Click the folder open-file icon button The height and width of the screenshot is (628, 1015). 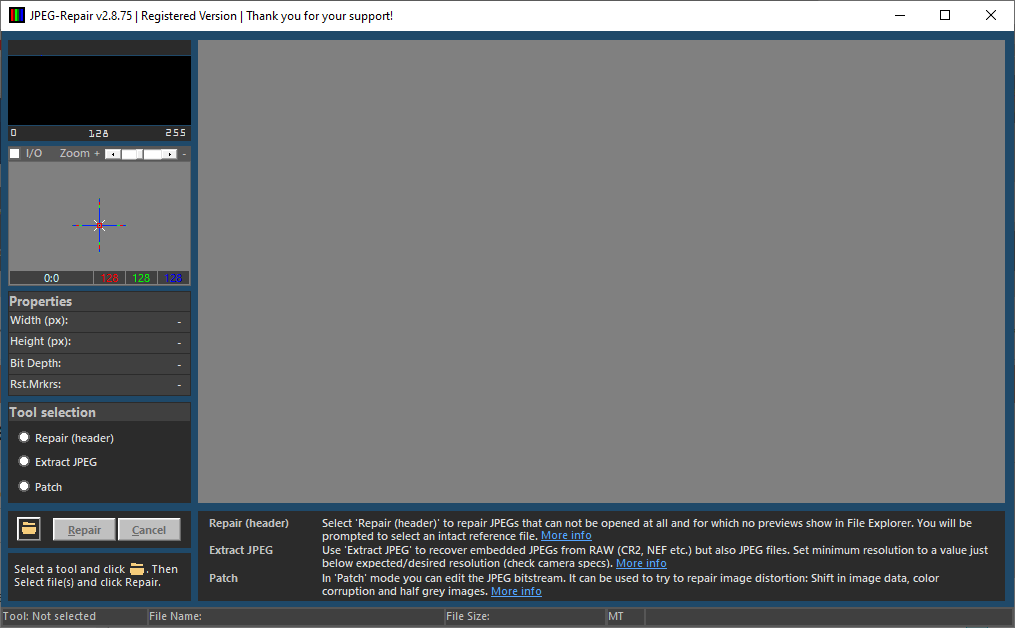point(28,529)
